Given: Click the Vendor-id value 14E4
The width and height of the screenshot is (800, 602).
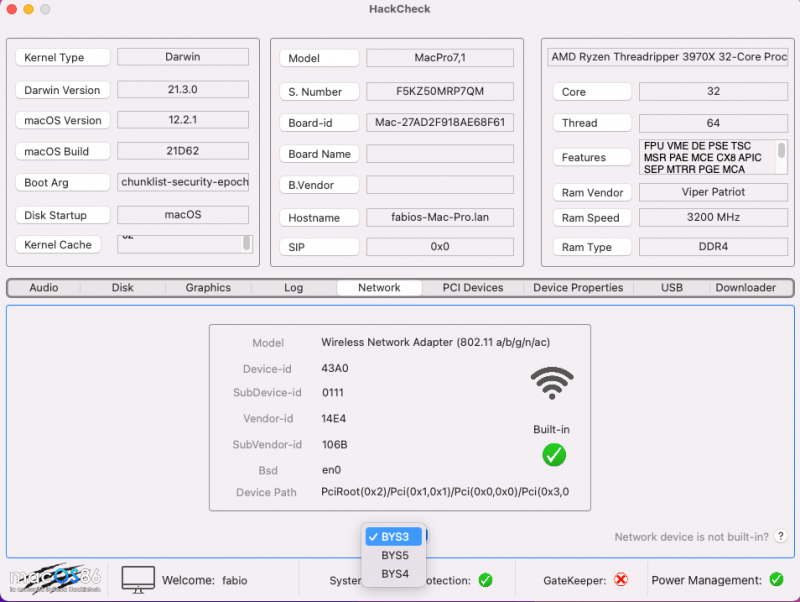Looking at the screenshot, I should (334, 419).
